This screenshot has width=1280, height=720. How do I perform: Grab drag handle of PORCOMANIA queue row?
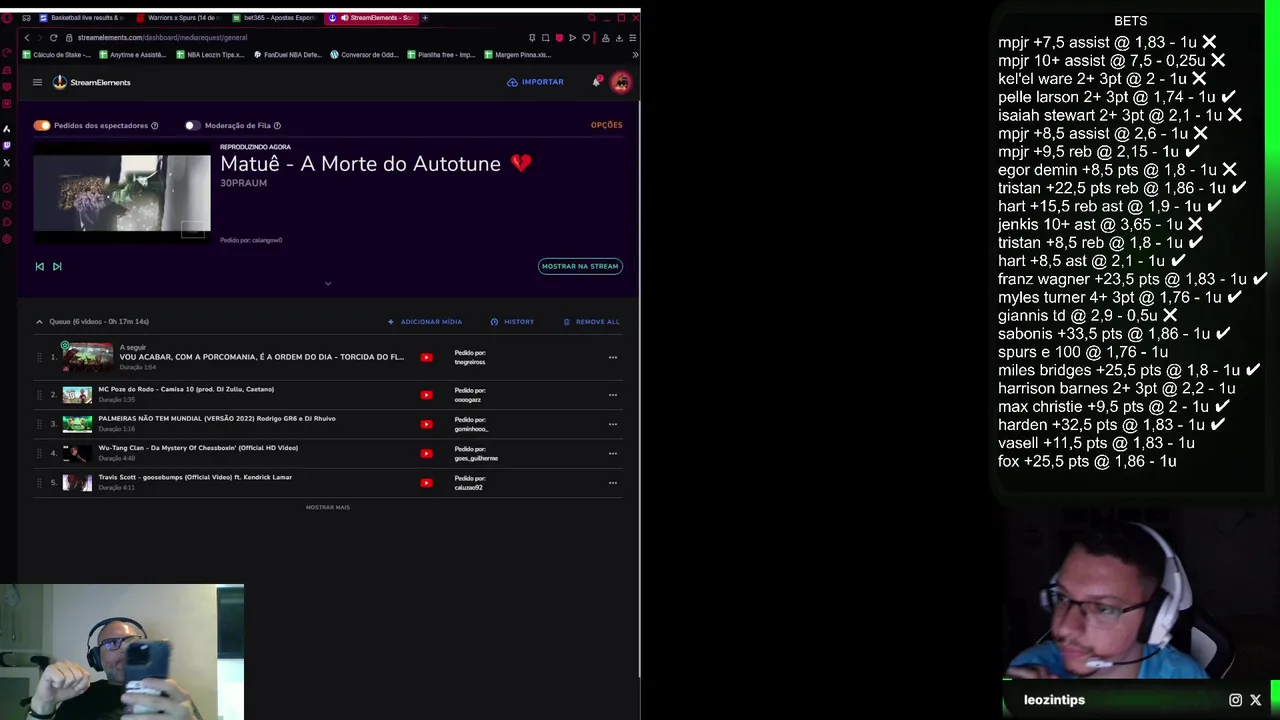39,357
